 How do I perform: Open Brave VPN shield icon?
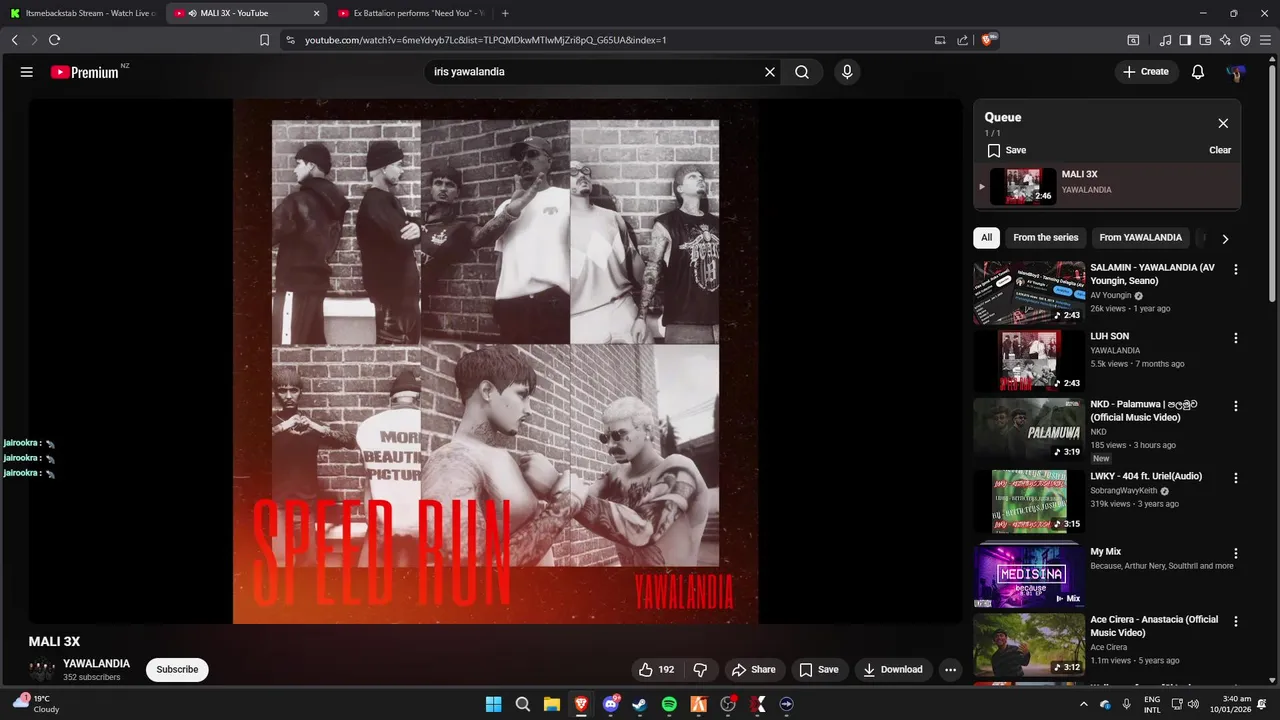point(1245,40)
